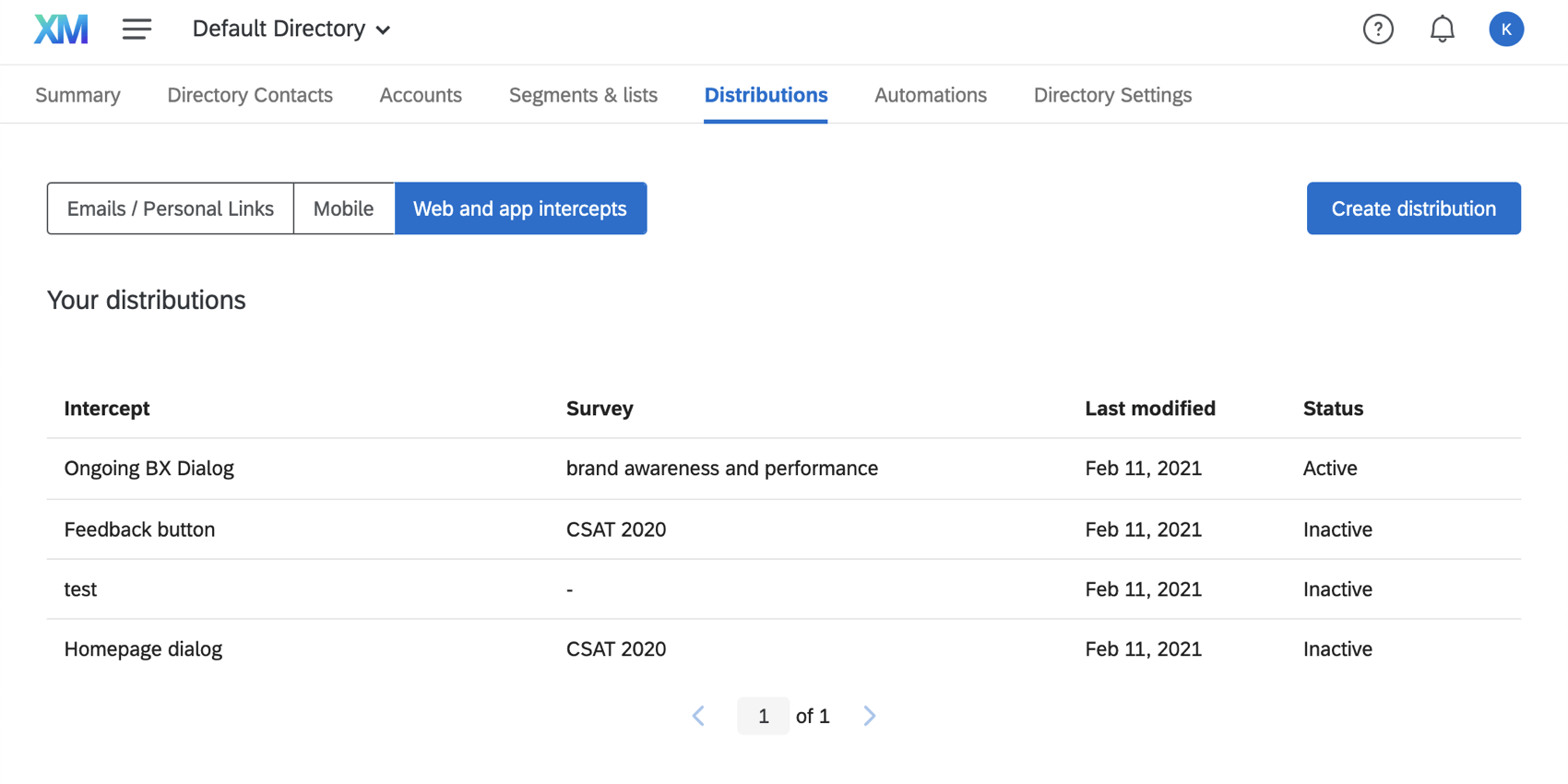
Task: Switch to Mobile distributions toggle
Action: [343, 208]
